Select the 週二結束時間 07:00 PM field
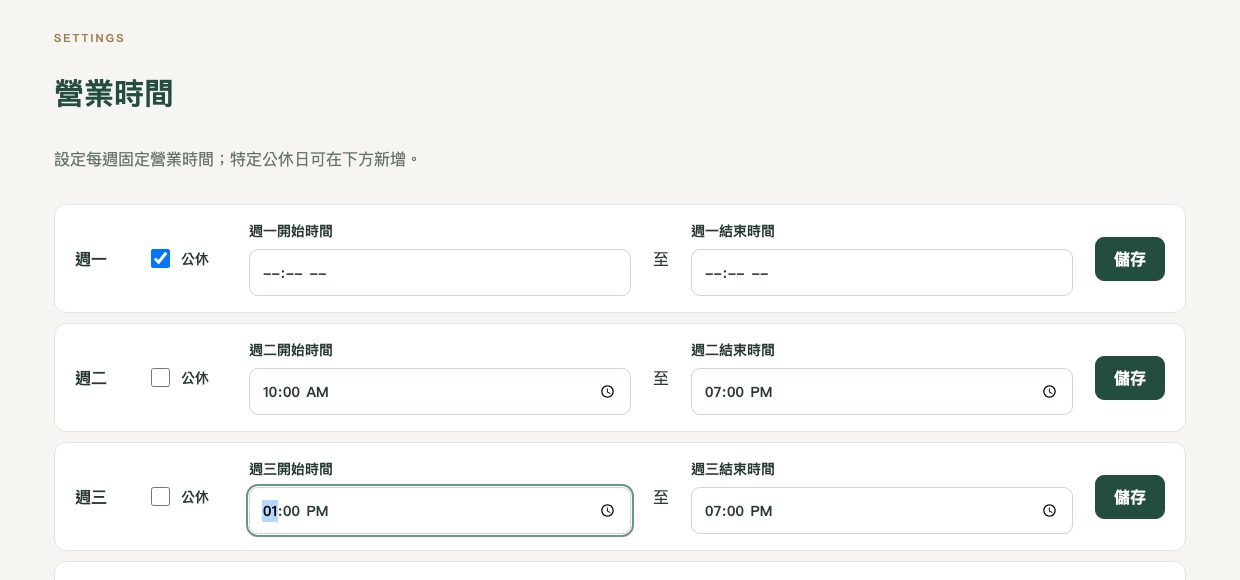Image resolution: width=1240 pixels, height=580 pixels. 882,392
